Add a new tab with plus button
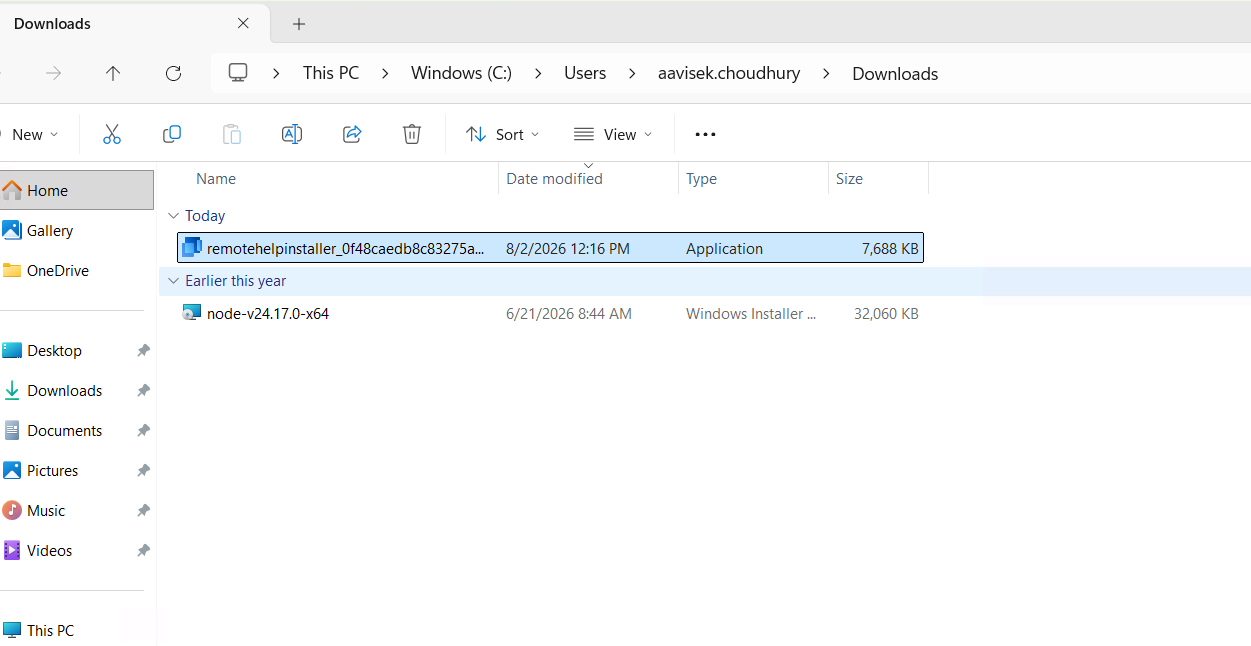The height and width of the screenshot is (646, 1251). (299, 24)
